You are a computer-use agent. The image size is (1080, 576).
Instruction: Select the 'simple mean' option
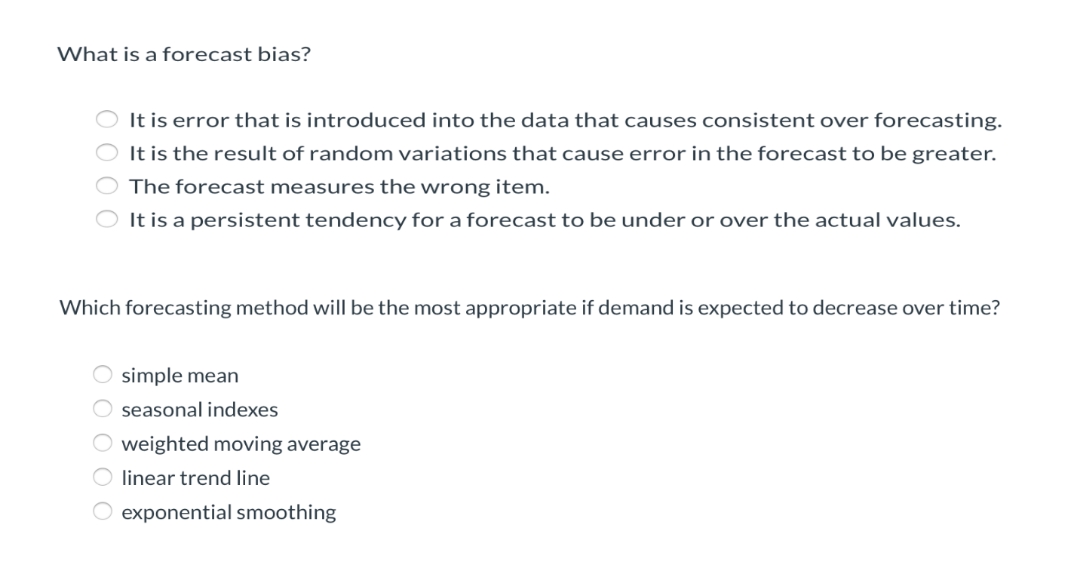click(102, 374)
